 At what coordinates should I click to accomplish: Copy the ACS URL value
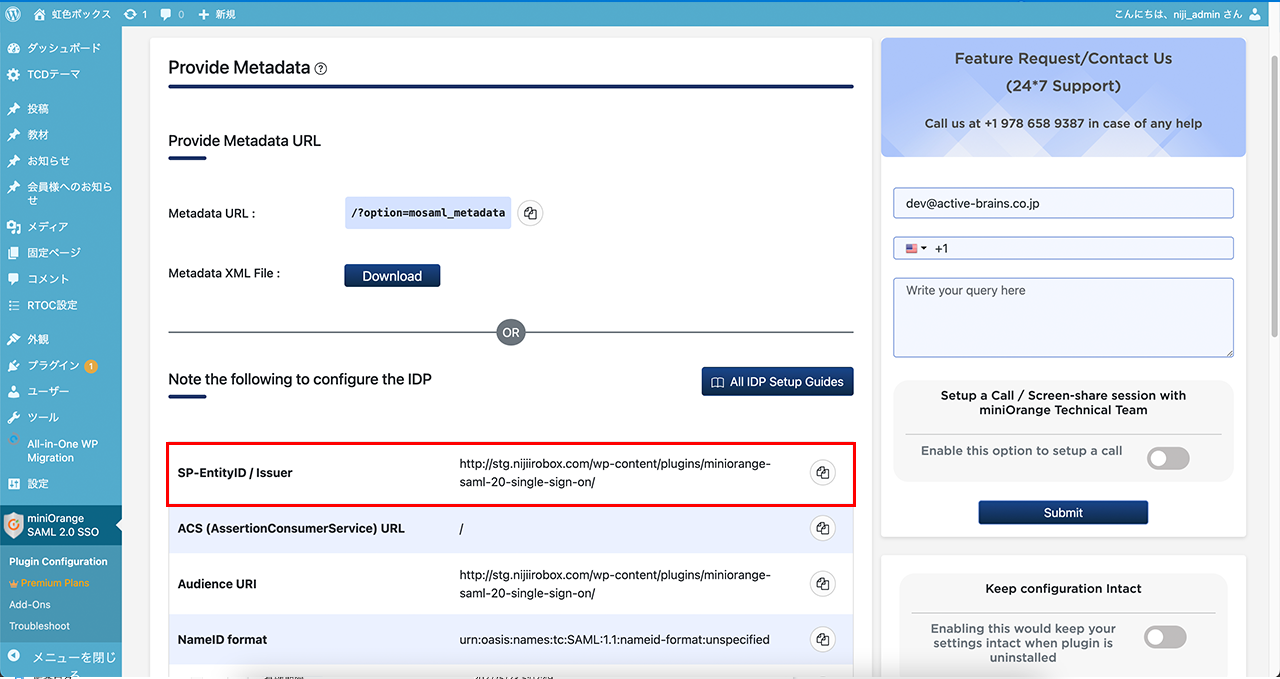822,528
